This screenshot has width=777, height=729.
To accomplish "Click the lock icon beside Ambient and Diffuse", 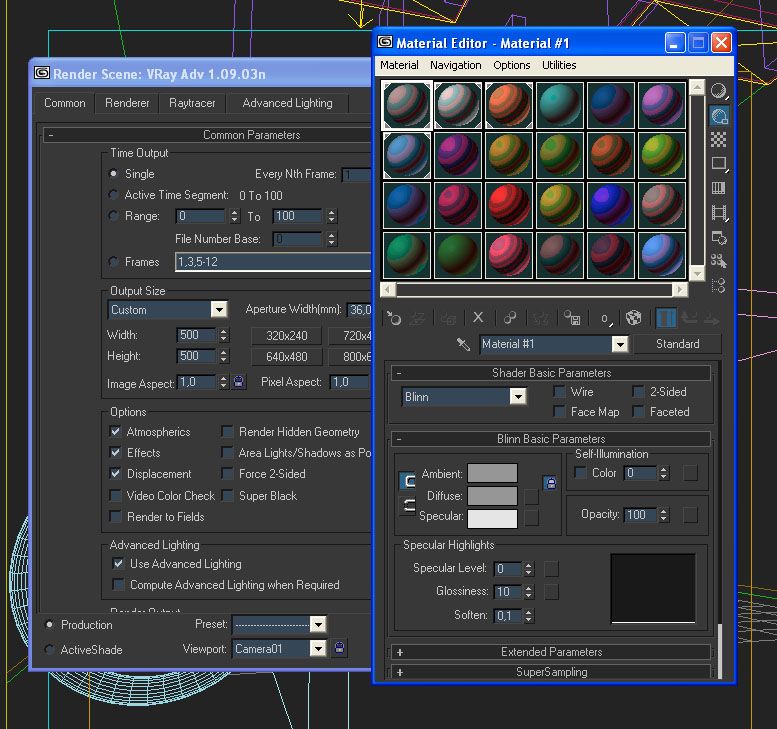I will [550, 483].
